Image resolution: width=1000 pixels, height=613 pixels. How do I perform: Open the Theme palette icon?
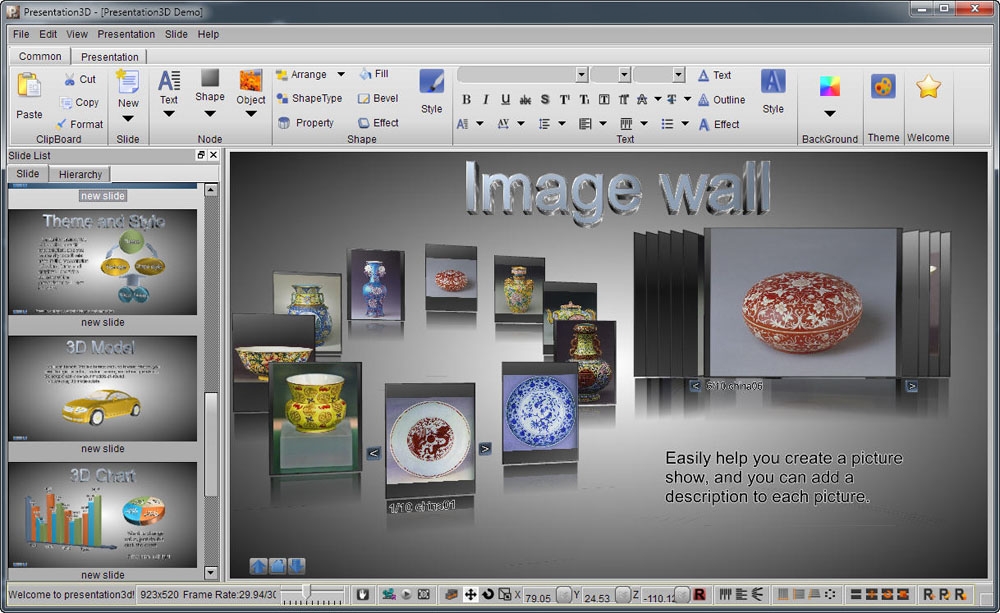coord(882,87)
